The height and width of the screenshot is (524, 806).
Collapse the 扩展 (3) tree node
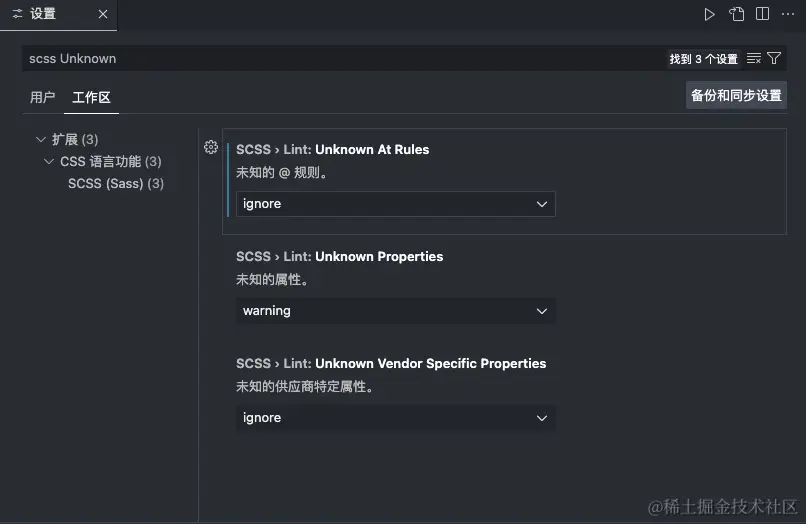[x=41, y=139]
